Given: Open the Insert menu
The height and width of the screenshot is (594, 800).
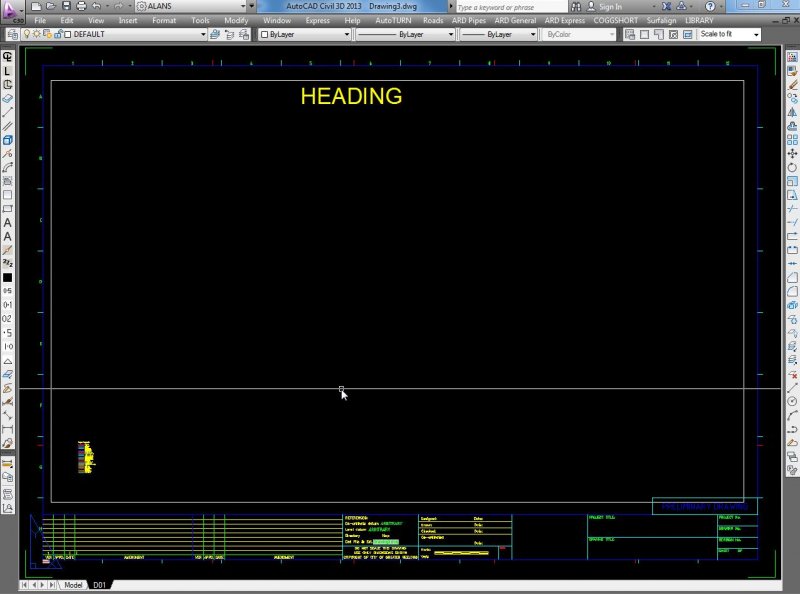Looking at the screenshot, I should pos(128,20).
